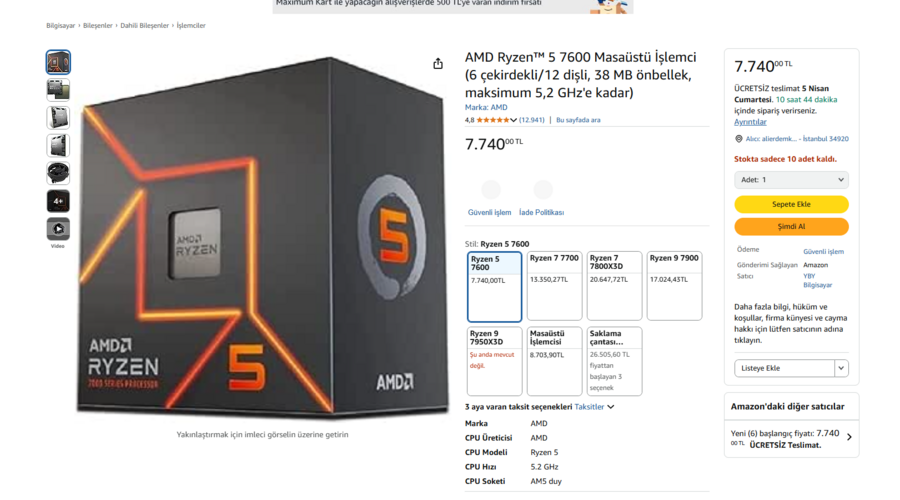Expand Taksitler installment options

594,407
